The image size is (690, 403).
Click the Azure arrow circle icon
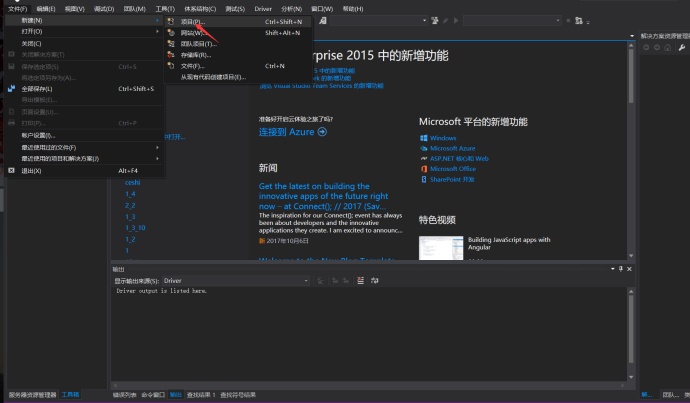pyautogui.click(x=322, y=132)
